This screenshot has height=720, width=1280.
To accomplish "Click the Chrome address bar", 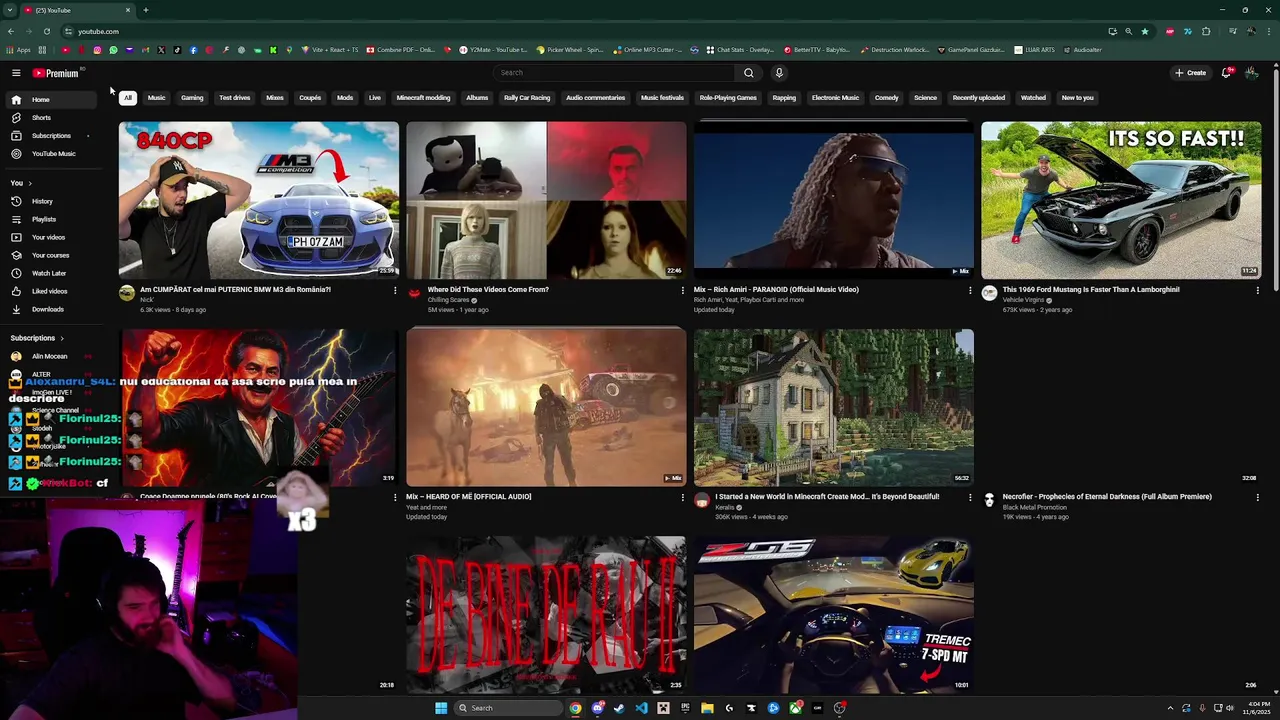I will click(x=590, y=31).
